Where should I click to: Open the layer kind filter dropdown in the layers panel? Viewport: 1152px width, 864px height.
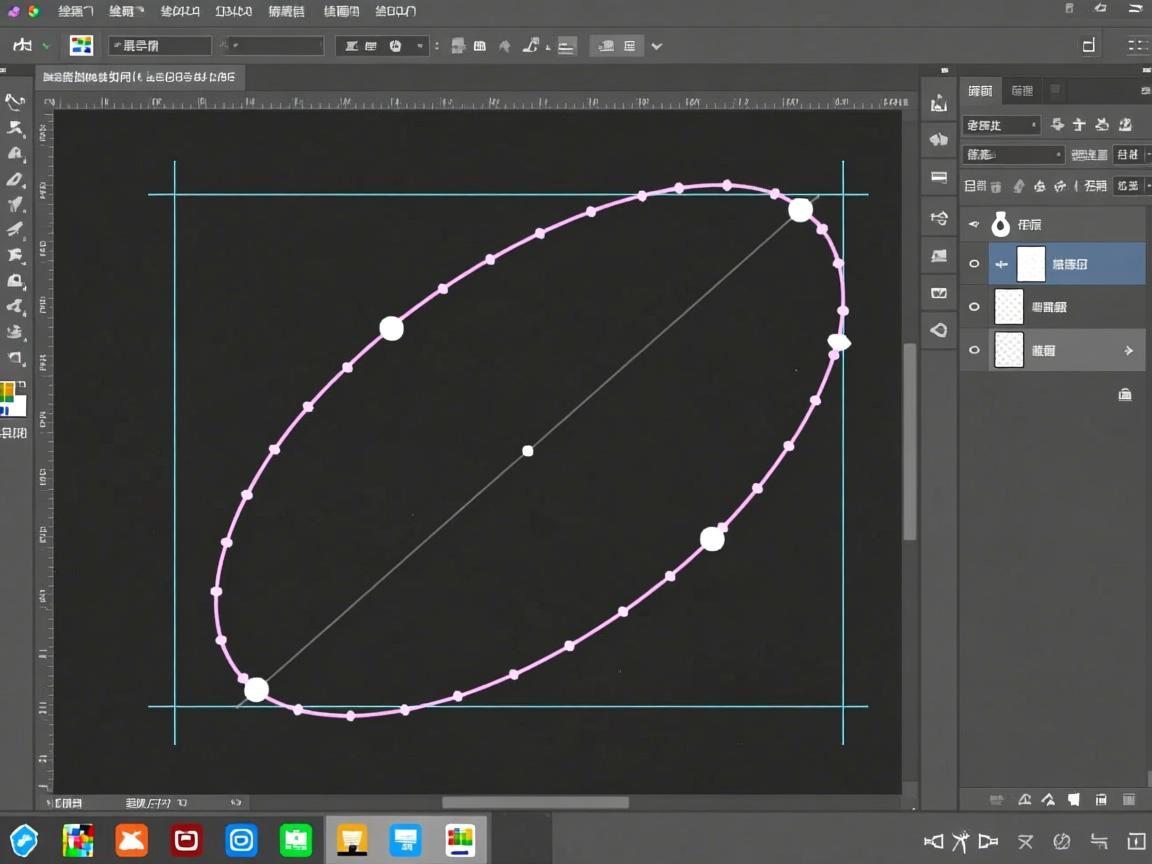coord(1001,125)
